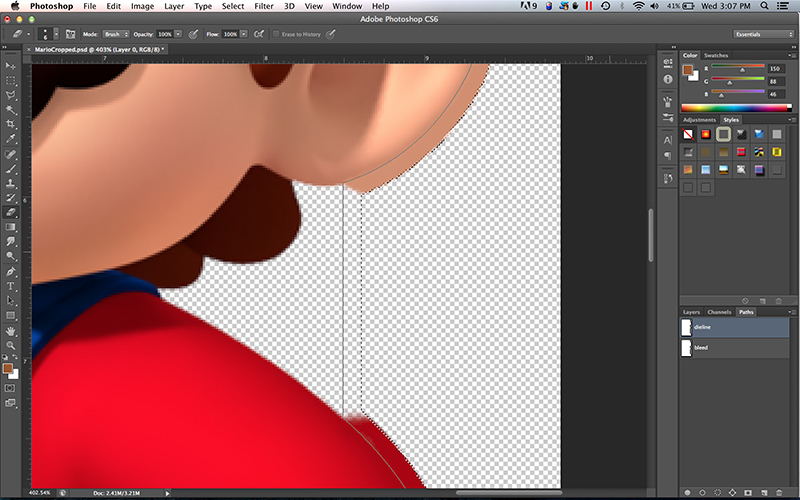Click the R value field showing 150
This screenshot has width=800, height=500.
776,68
